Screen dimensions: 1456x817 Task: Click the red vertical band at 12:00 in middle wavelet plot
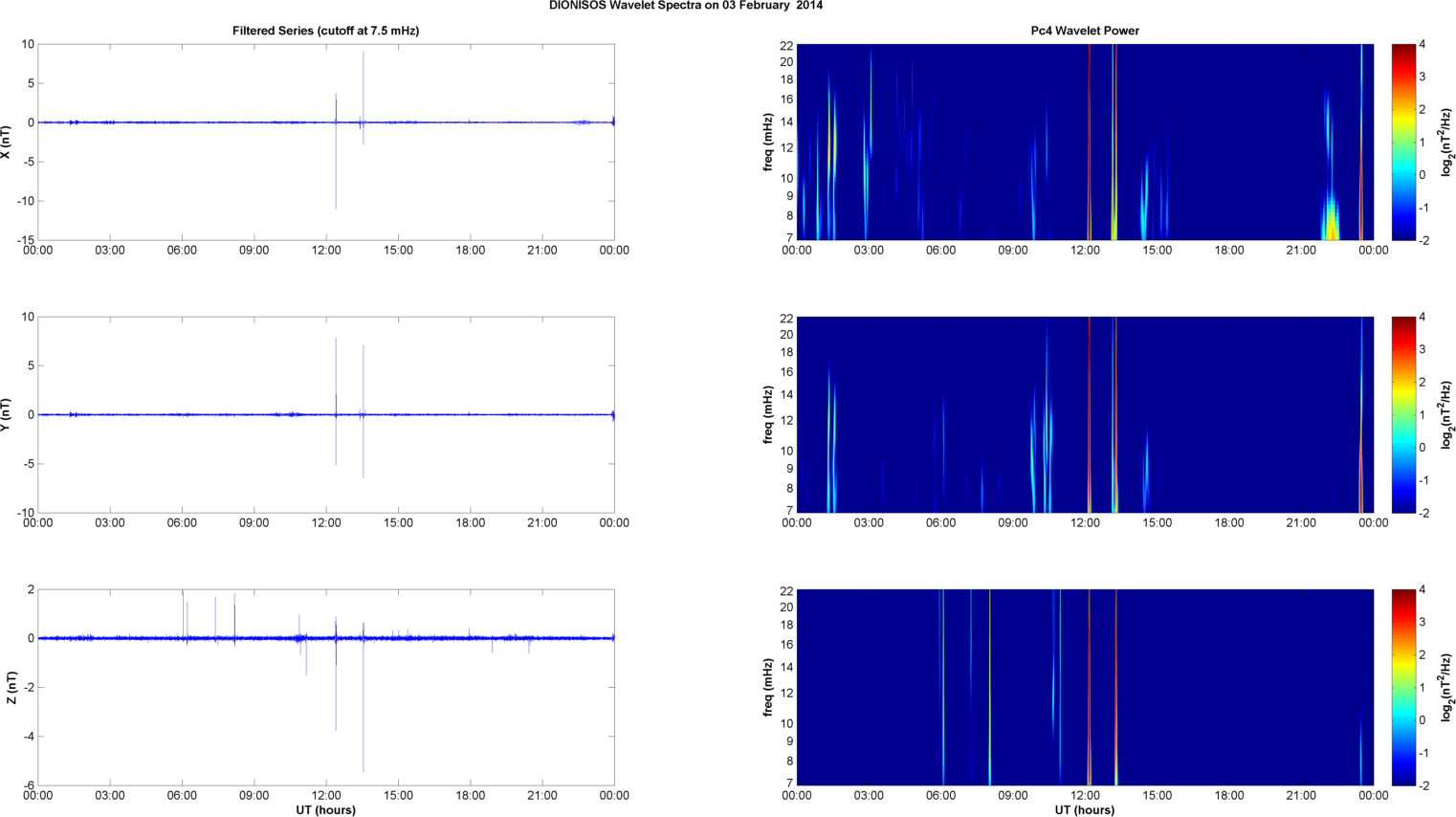pos(1090,414)
